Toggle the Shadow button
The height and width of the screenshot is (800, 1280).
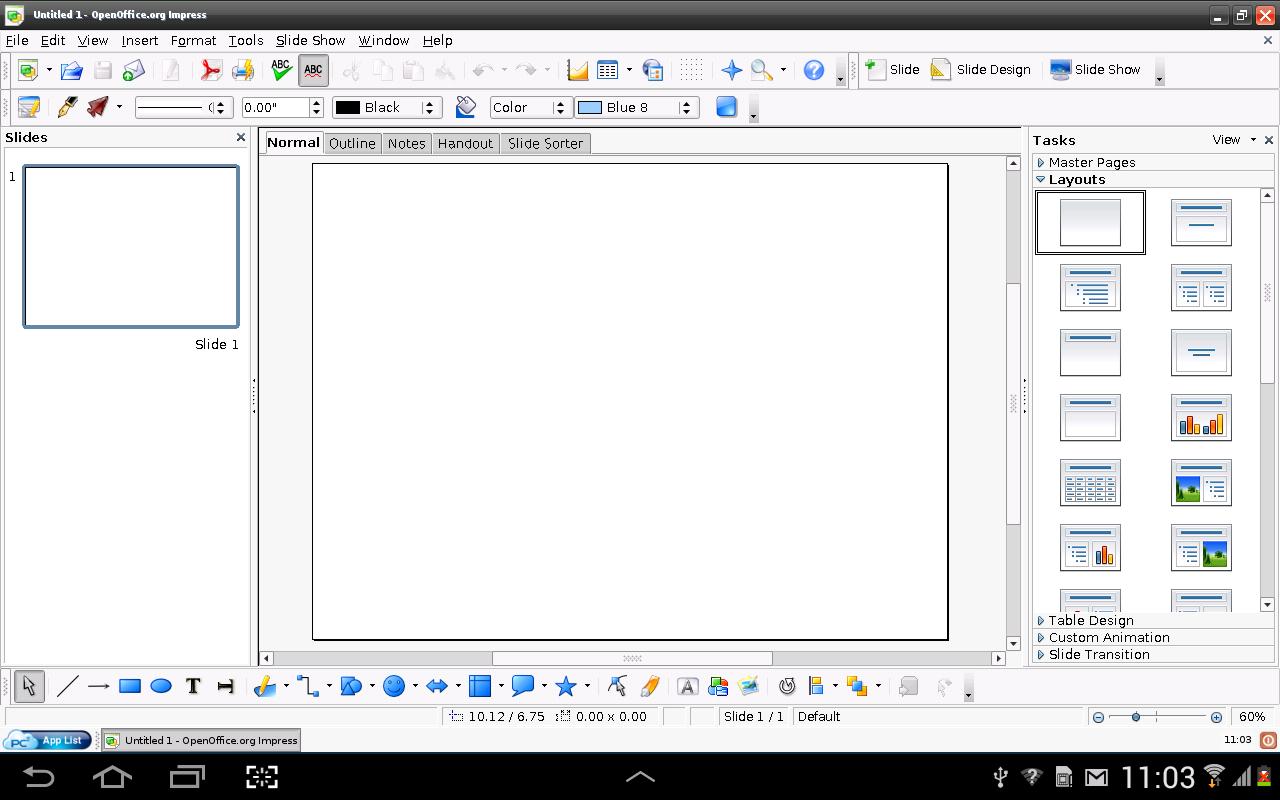pos(726,107)
